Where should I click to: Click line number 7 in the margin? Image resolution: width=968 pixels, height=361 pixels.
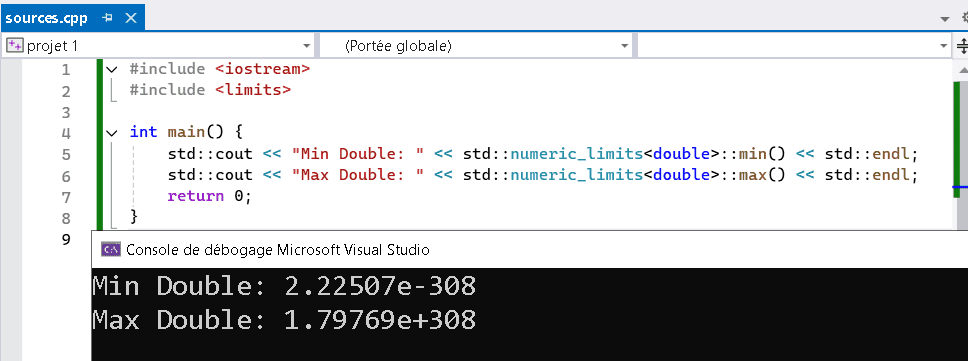(66, 196)
